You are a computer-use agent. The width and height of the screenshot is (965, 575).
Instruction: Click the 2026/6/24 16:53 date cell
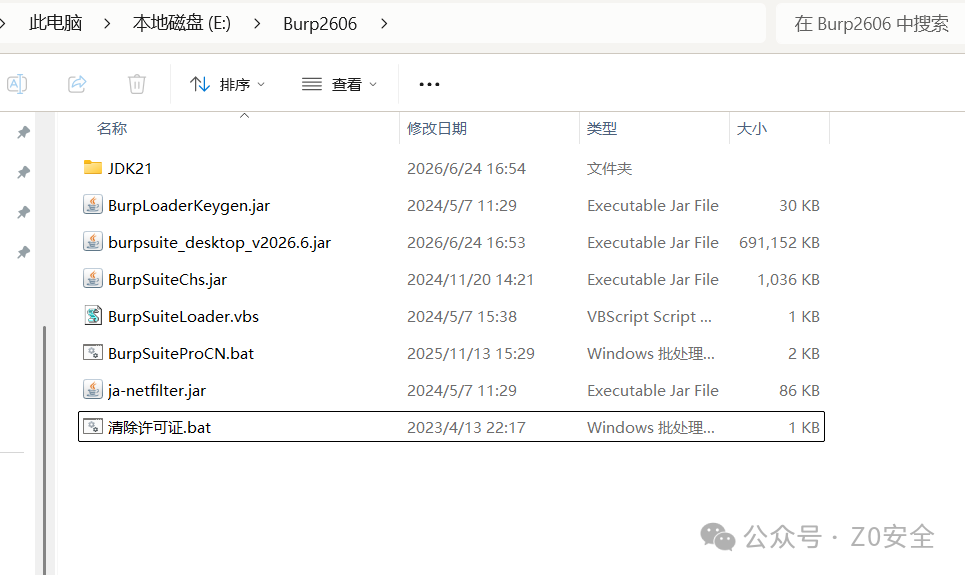[466, 243]
